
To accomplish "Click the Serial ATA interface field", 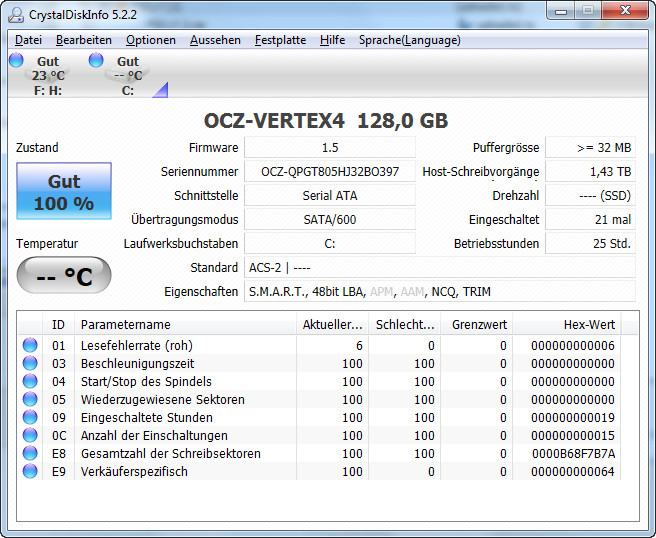I will (x=330, y=195).
